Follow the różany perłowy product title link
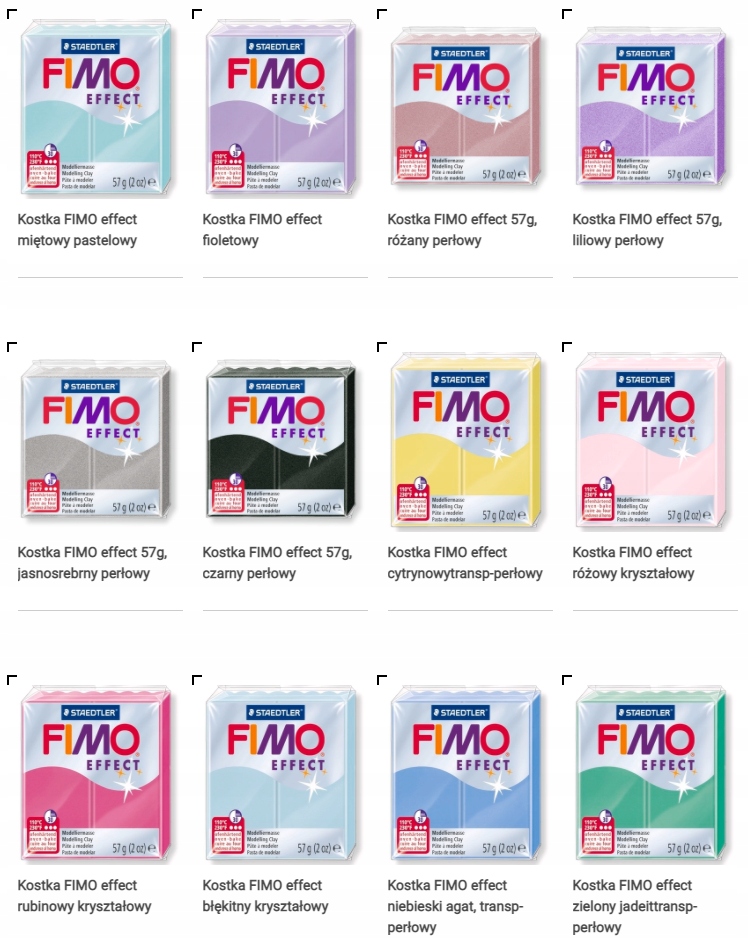The height and width of the screenshot is (939, 748). click(462, 230)
